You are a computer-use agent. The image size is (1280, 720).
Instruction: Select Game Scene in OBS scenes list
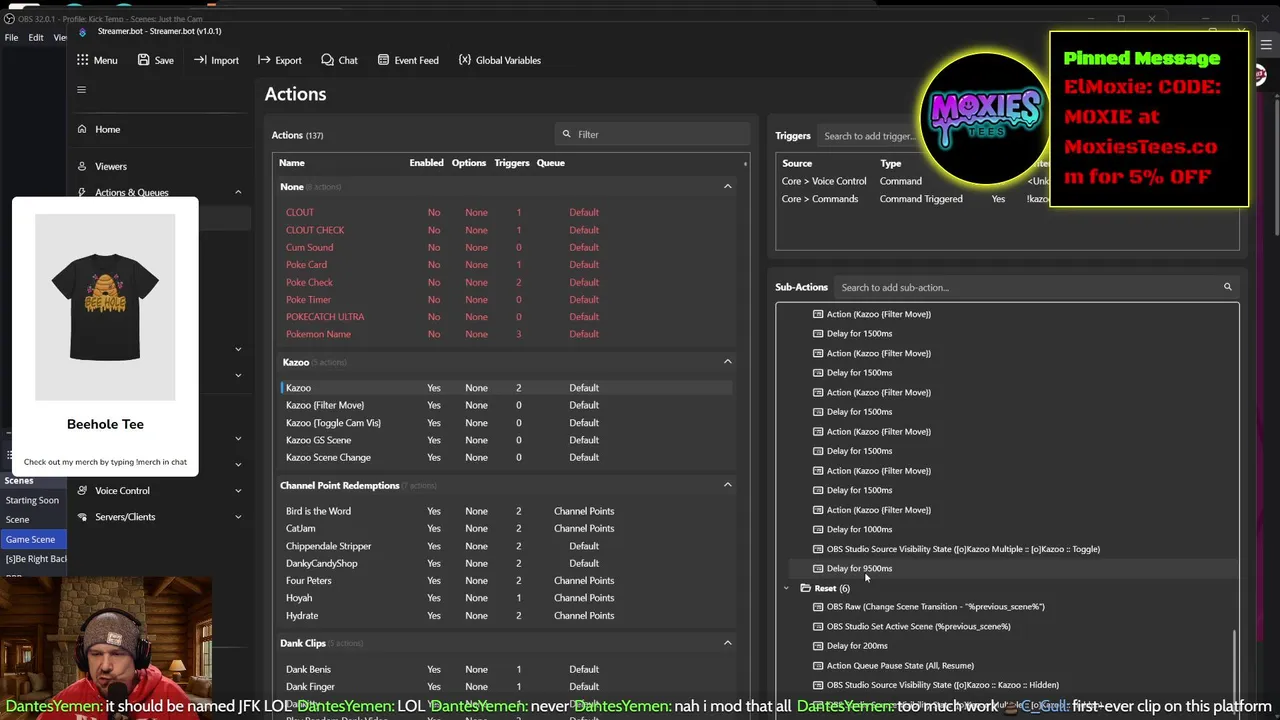pyautogui.click(x=33, y=539)
